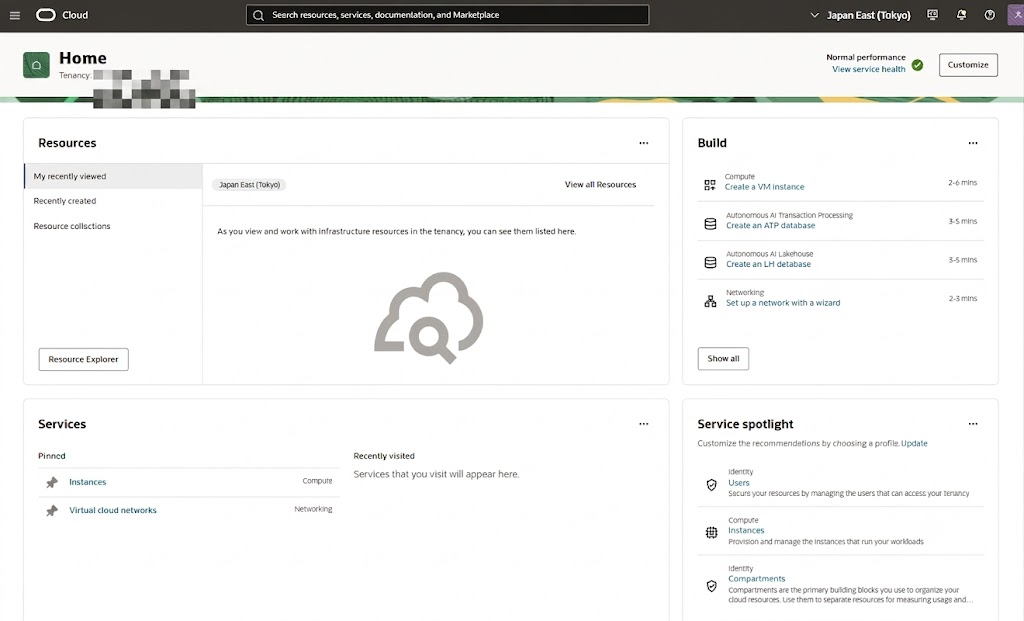
Task: Click the LH database icon
Action: tap(711, 263)
